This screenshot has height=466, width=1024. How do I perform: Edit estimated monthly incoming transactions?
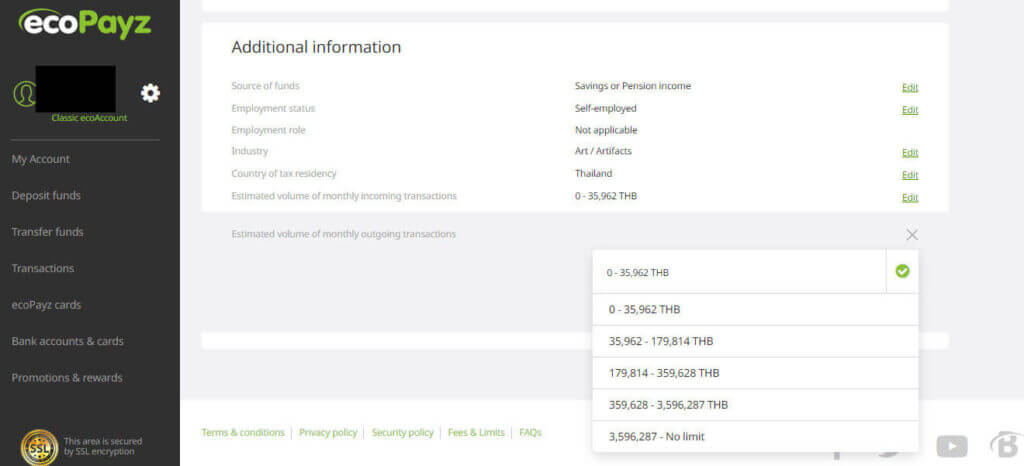coord(910,197)
